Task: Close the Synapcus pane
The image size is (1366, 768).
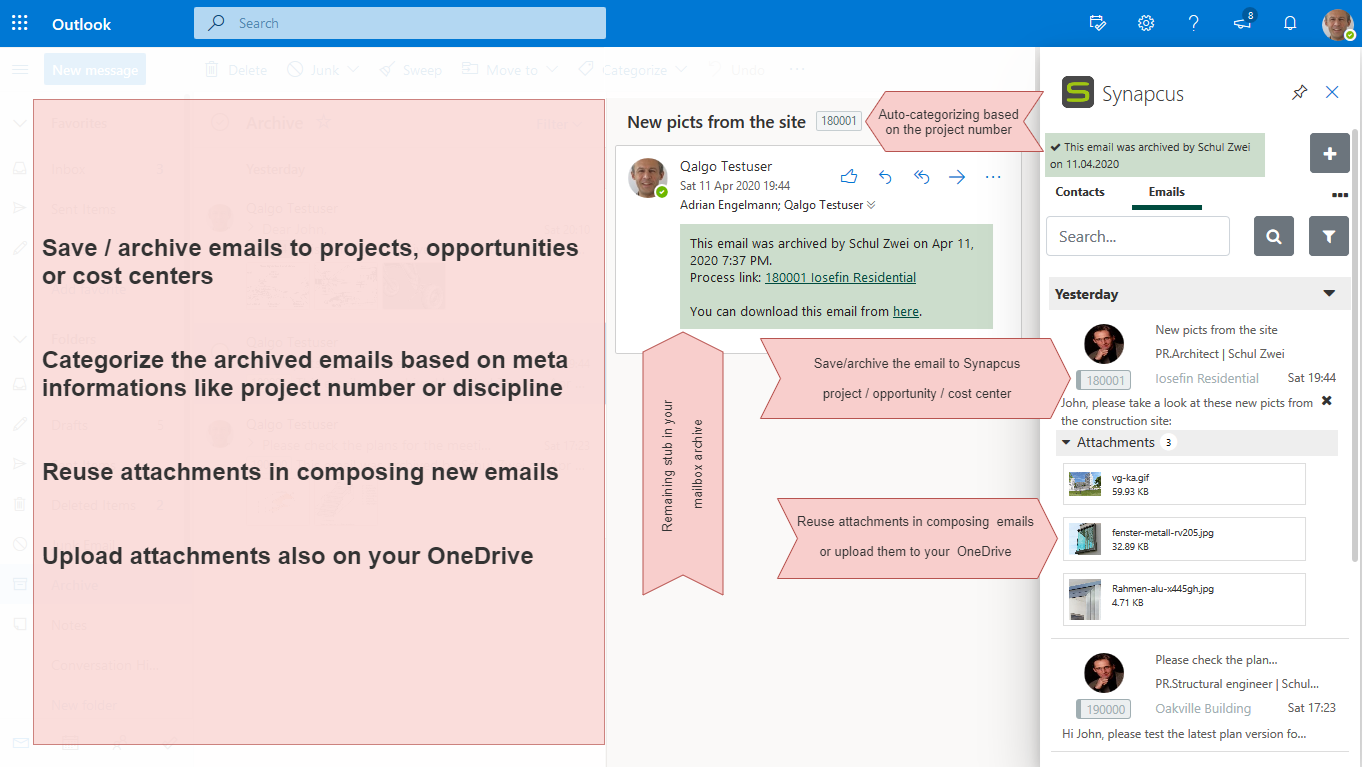Action: click(1332, 92)
